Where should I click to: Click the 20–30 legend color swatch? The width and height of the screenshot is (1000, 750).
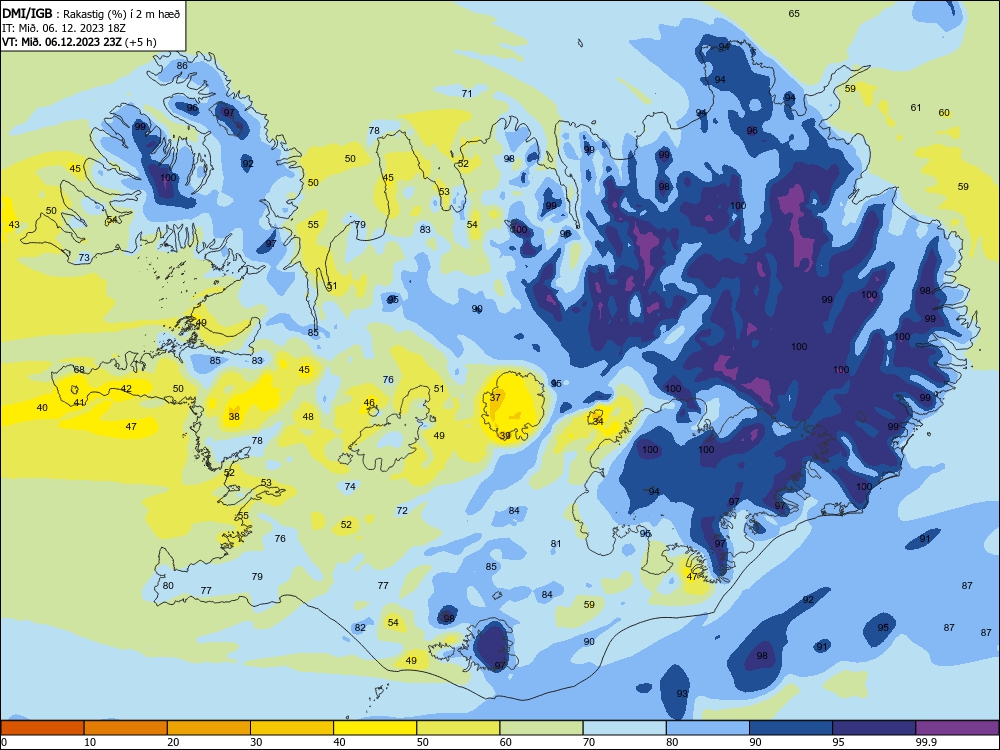click(x=209, y=728)
